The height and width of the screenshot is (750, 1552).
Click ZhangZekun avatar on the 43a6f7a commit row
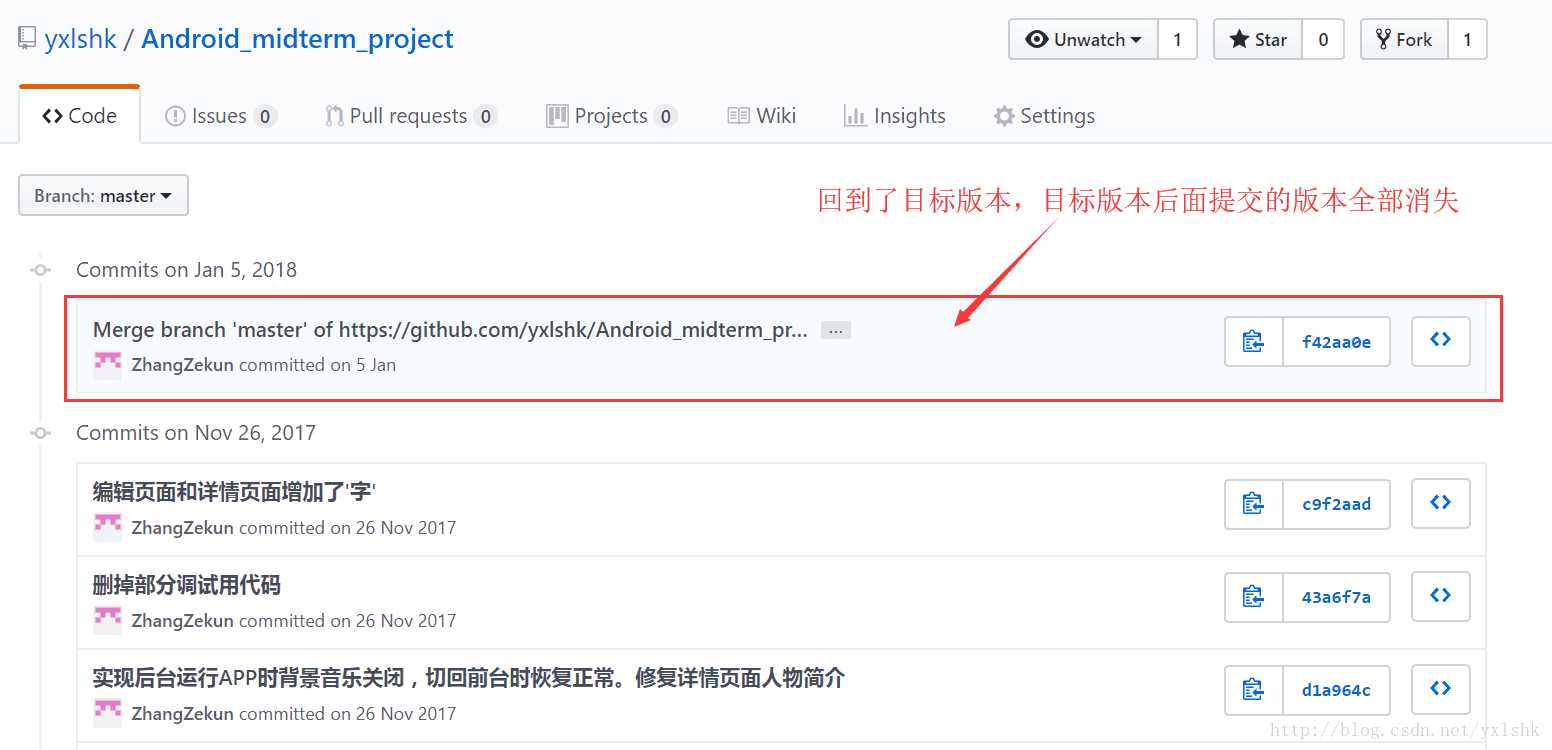[107, 620]
